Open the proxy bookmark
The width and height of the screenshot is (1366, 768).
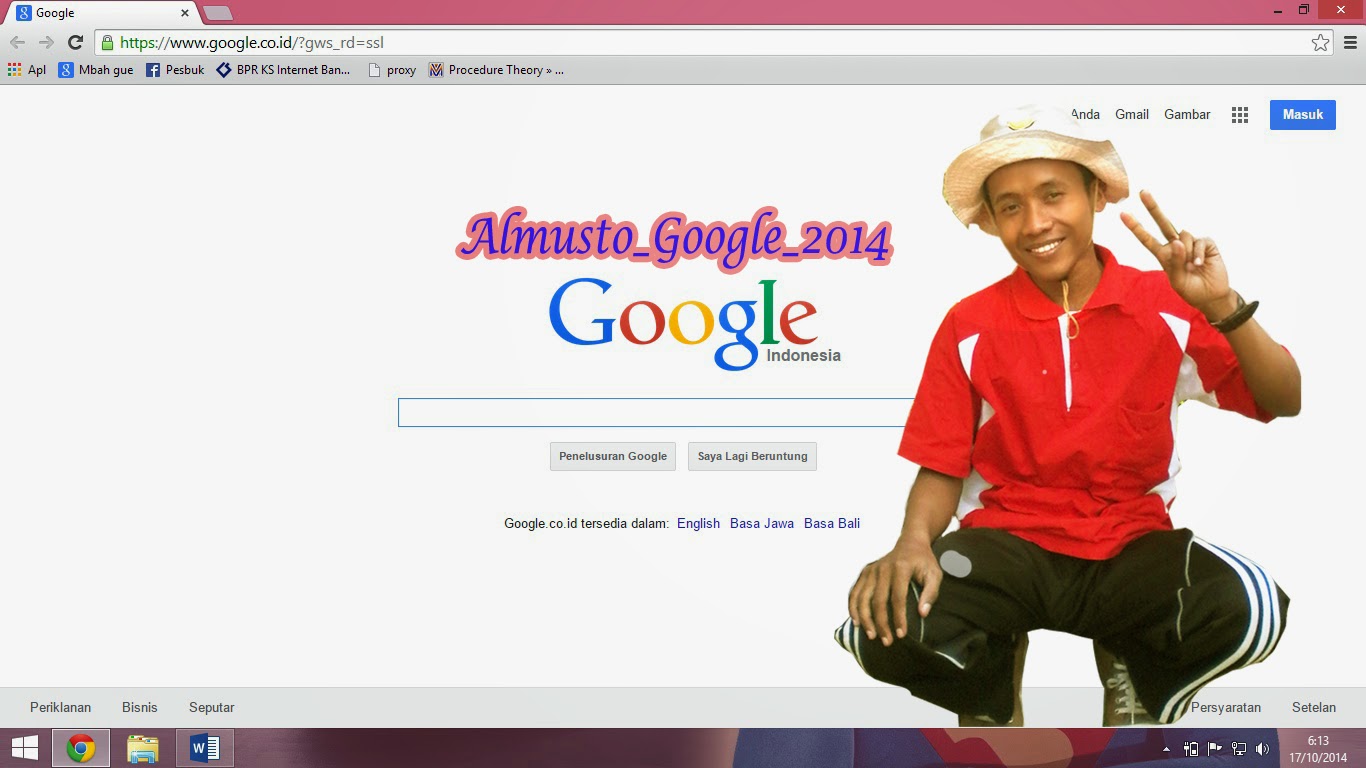coord(392,70)
